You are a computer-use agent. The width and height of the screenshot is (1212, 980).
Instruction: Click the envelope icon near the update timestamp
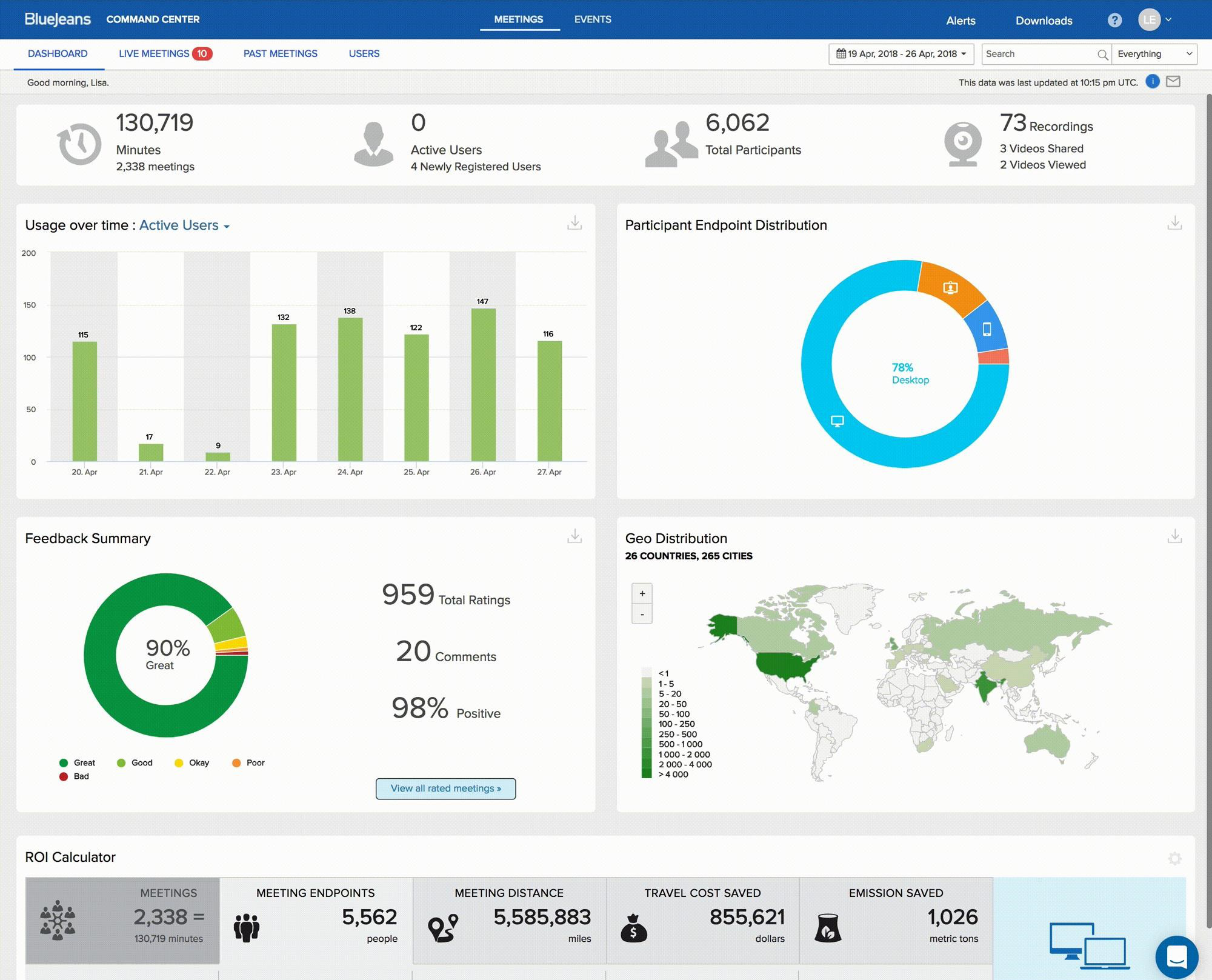(1173, 82)
